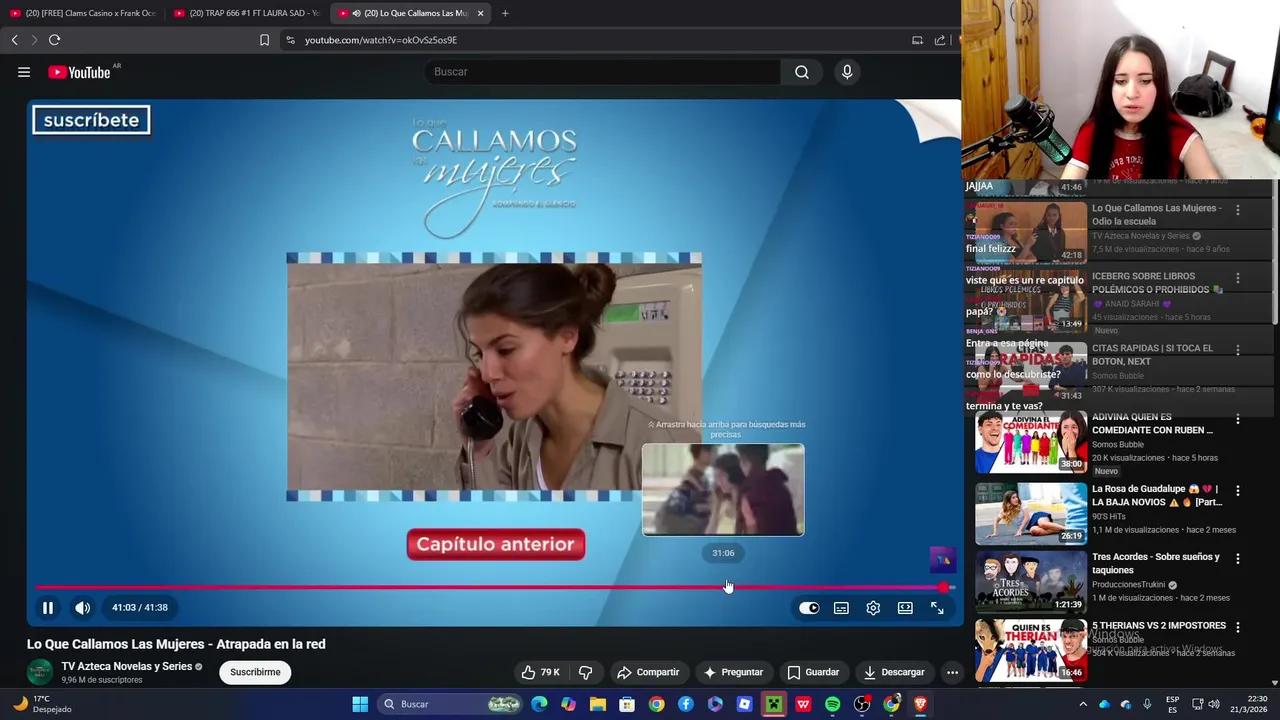1280x720 pixels.
Task: Subscribe with the Suscribirme button
Action: point(255,672)
